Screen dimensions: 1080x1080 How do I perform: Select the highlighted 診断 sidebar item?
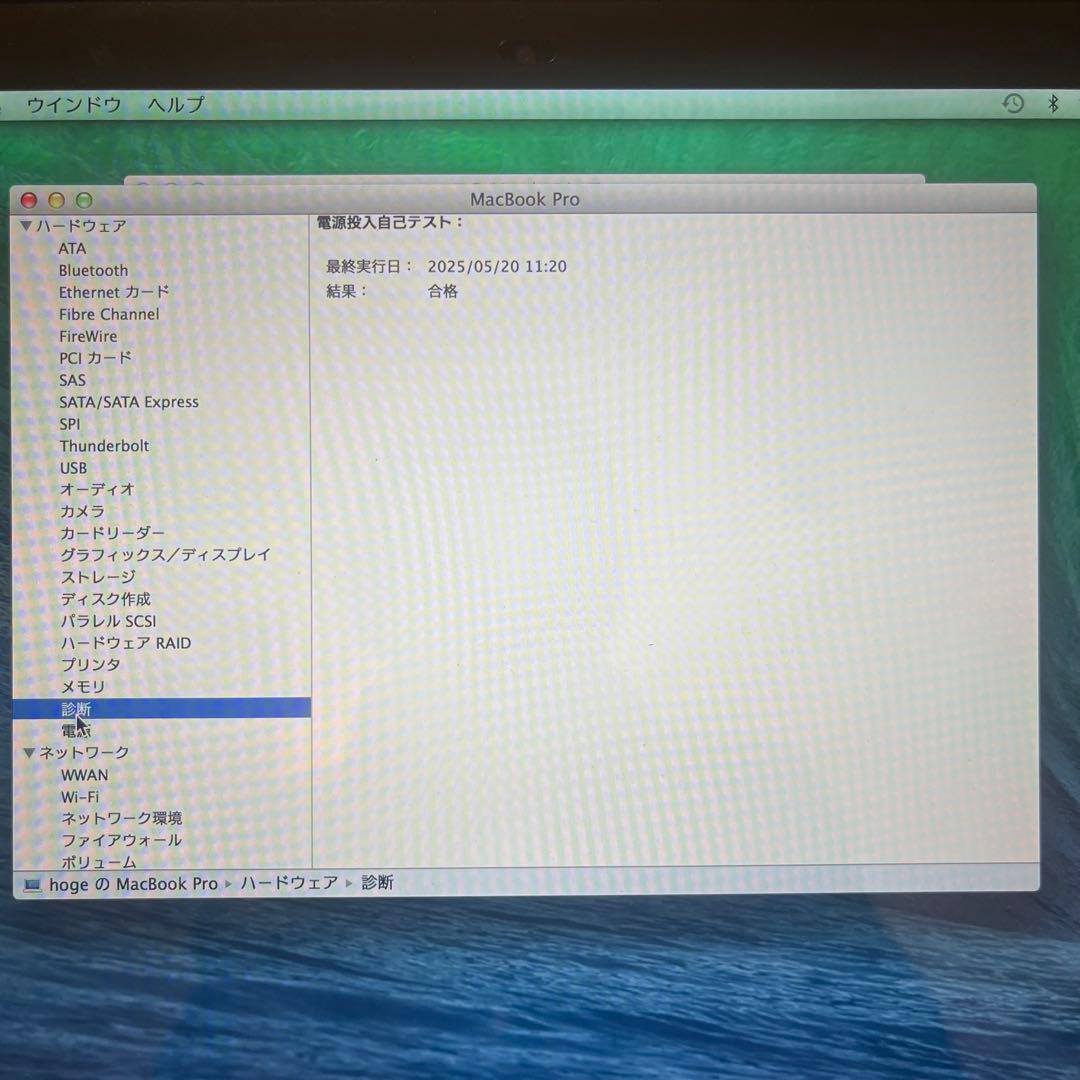coord(76,709)
